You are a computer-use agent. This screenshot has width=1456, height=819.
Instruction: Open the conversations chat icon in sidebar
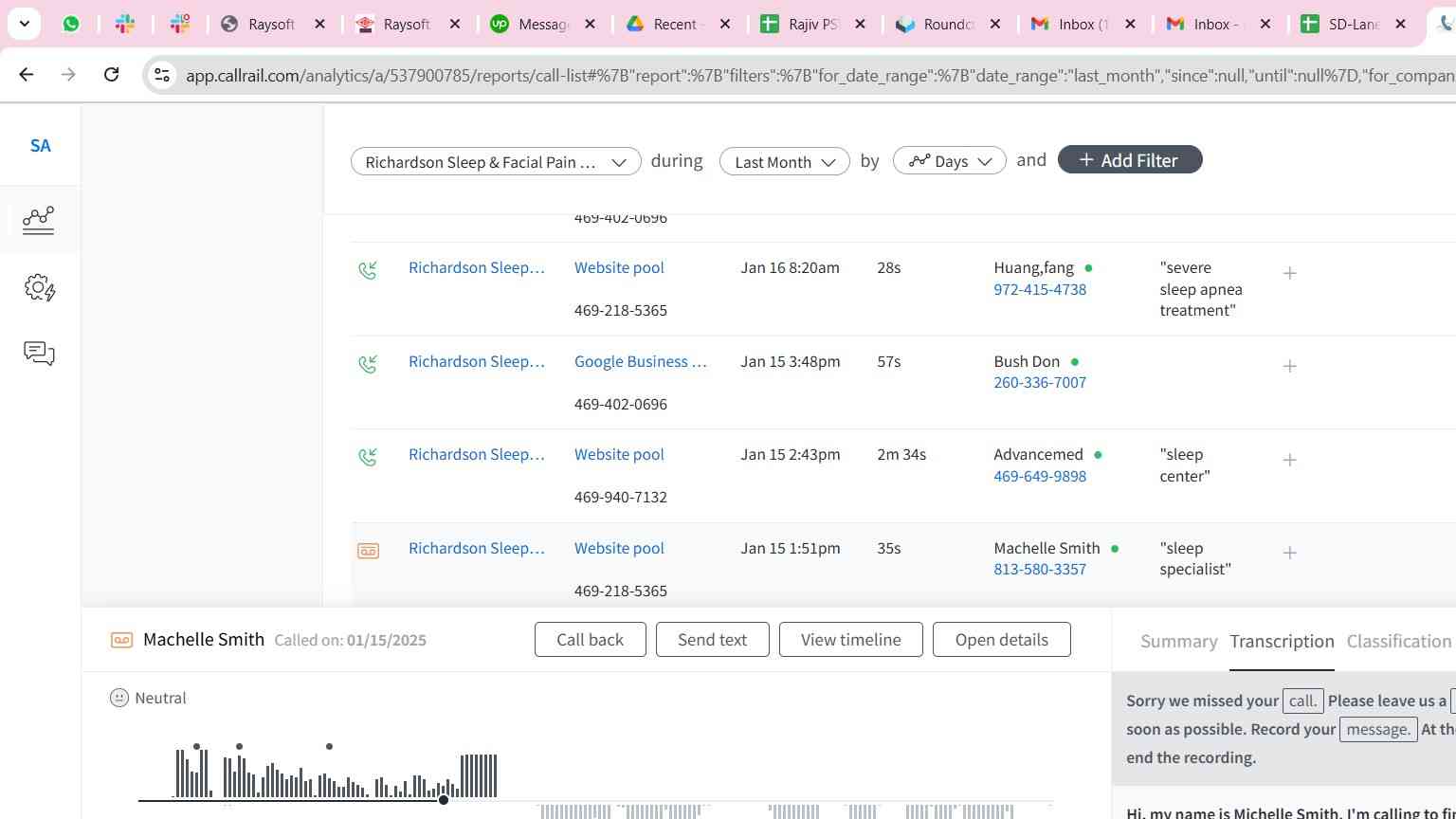pos(39,354)
